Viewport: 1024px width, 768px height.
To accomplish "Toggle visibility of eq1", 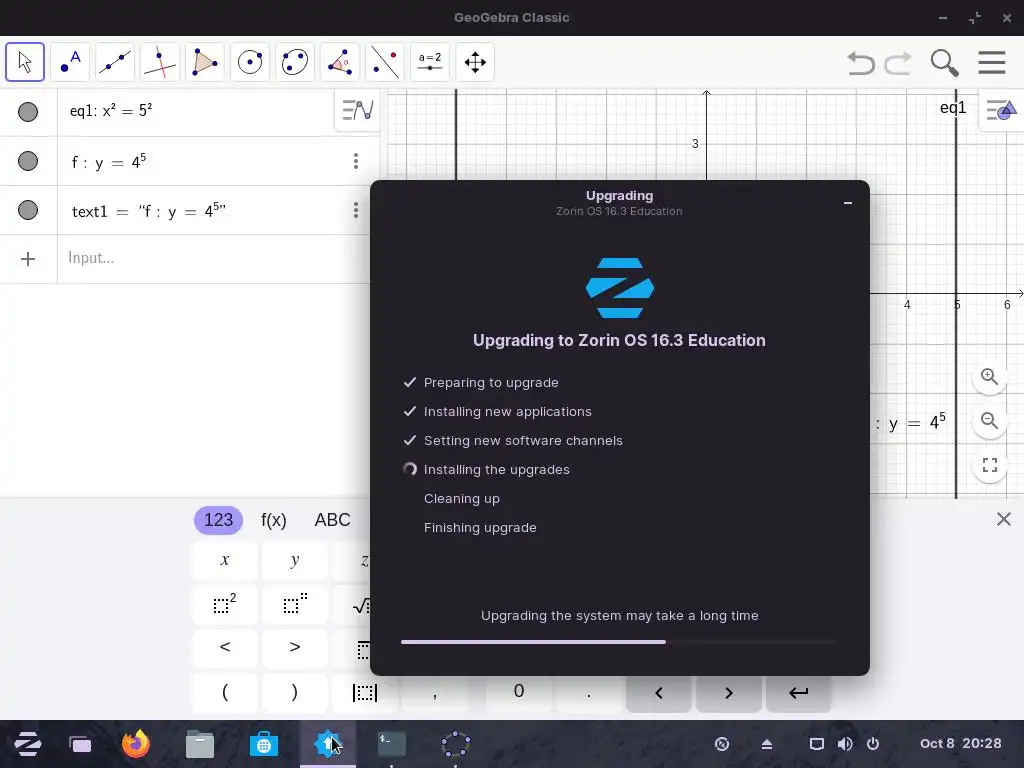I will [x=27, y=112].
